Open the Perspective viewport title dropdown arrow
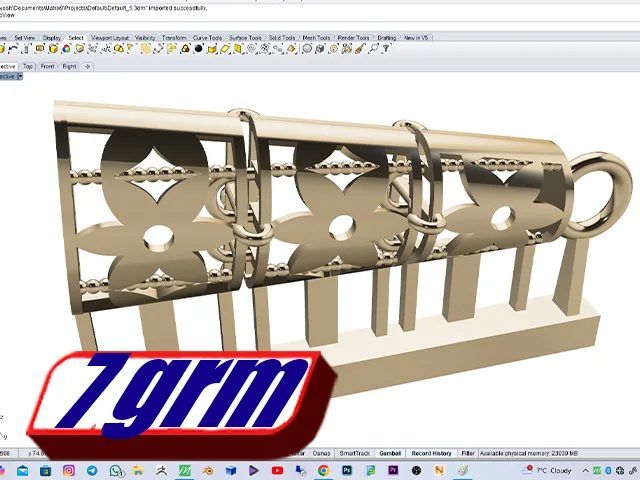This screenshot has height=480, width=640. (x=20, y=76)
